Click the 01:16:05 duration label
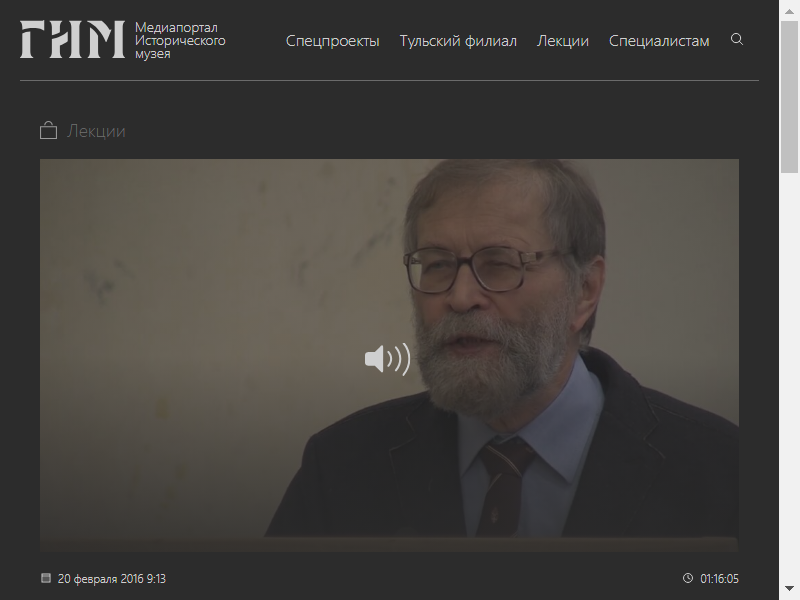800x600 pixels. click(x=719, y=579)
